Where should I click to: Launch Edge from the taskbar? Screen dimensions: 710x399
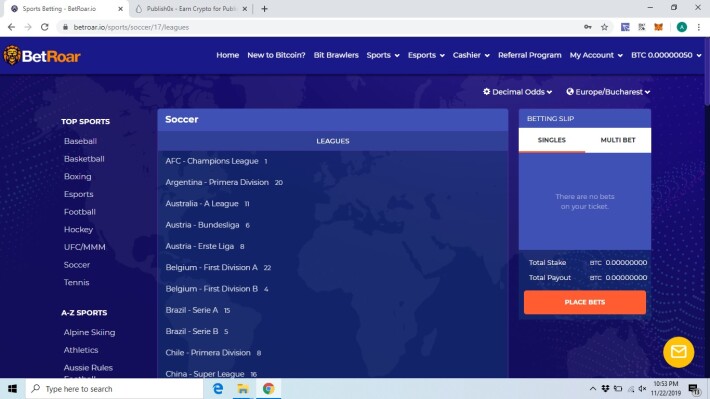click(218, 389)
